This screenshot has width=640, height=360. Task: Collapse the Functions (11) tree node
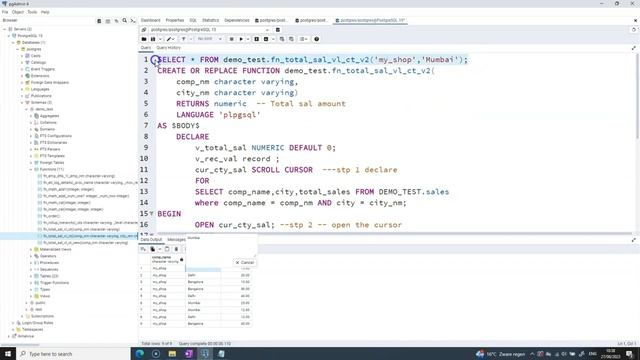point(31,169)
